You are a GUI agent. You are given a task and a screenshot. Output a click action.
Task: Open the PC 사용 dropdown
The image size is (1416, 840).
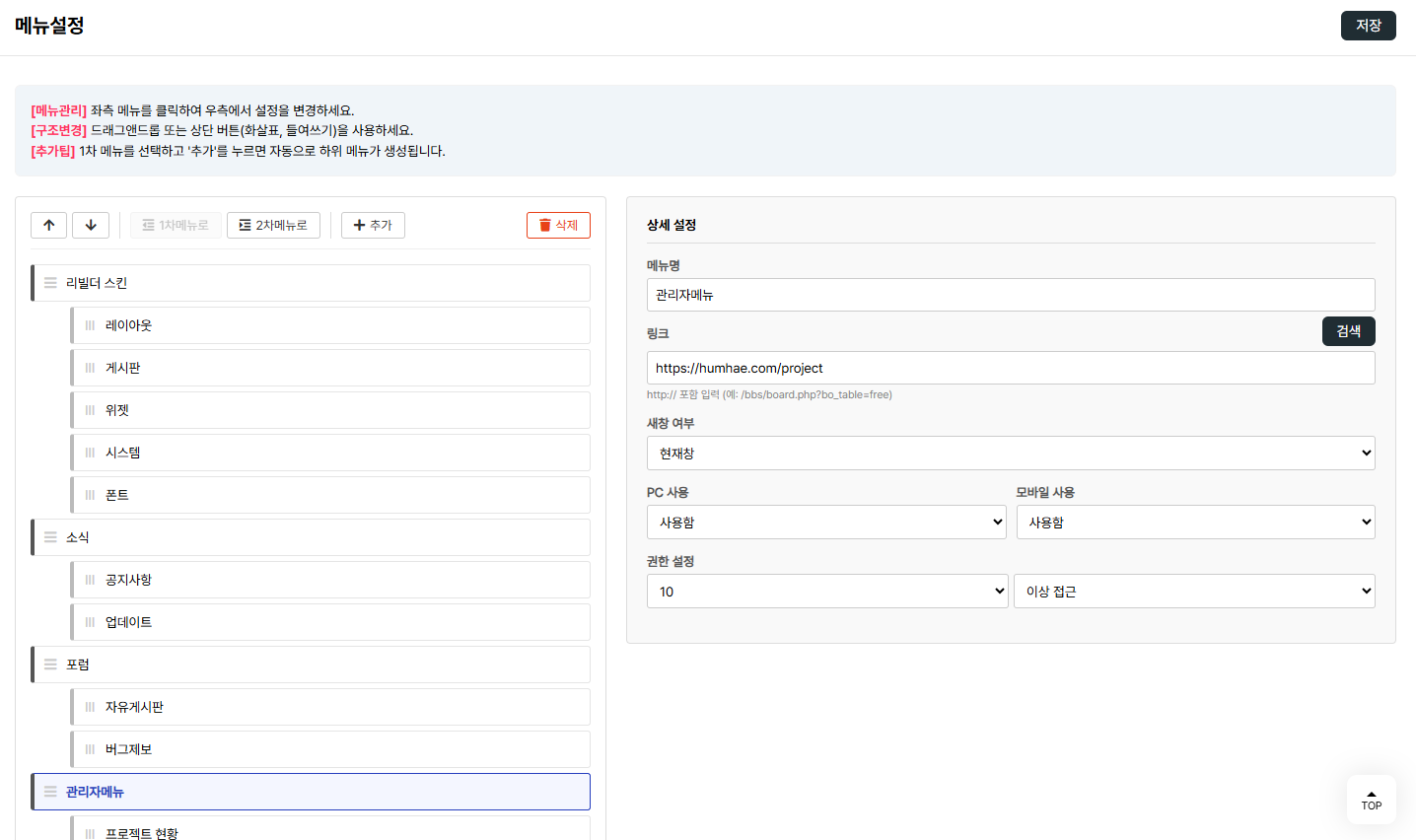tap(826, 523)
